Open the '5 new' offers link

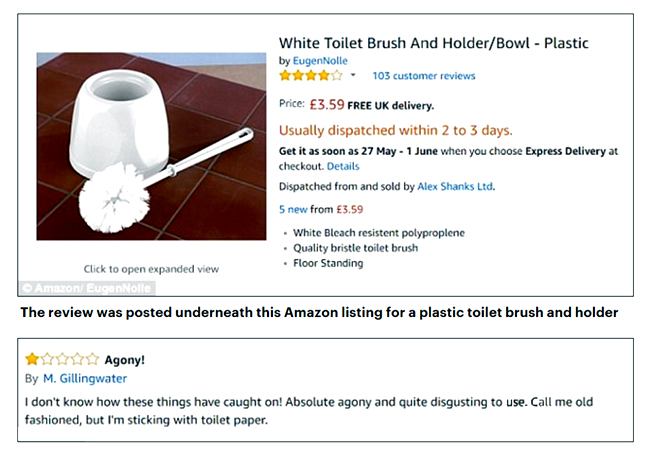point(296,209)
